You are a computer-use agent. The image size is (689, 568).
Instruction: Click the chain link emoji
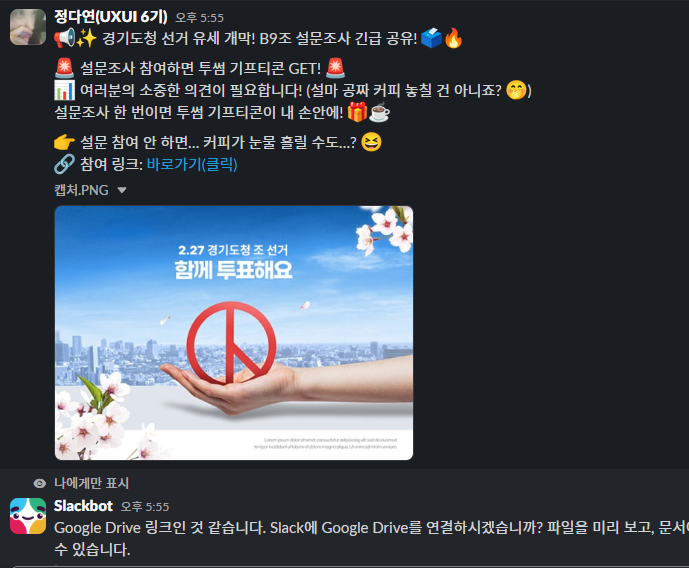pyautogui.click(x=64, y=163)
